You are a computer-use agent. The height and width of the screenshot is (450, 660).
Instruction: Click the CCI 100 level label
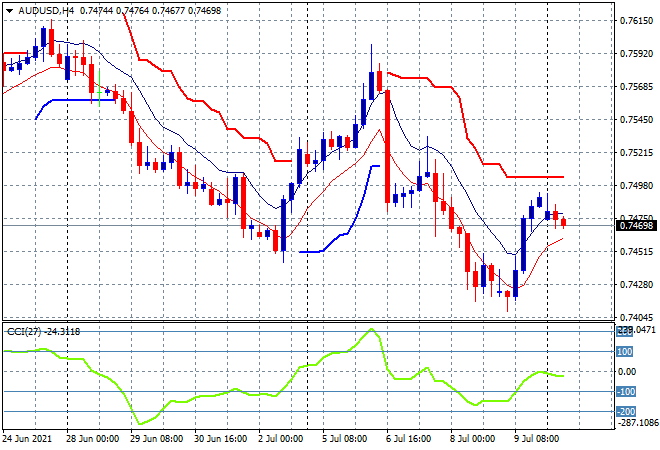(x=625, y=352)
